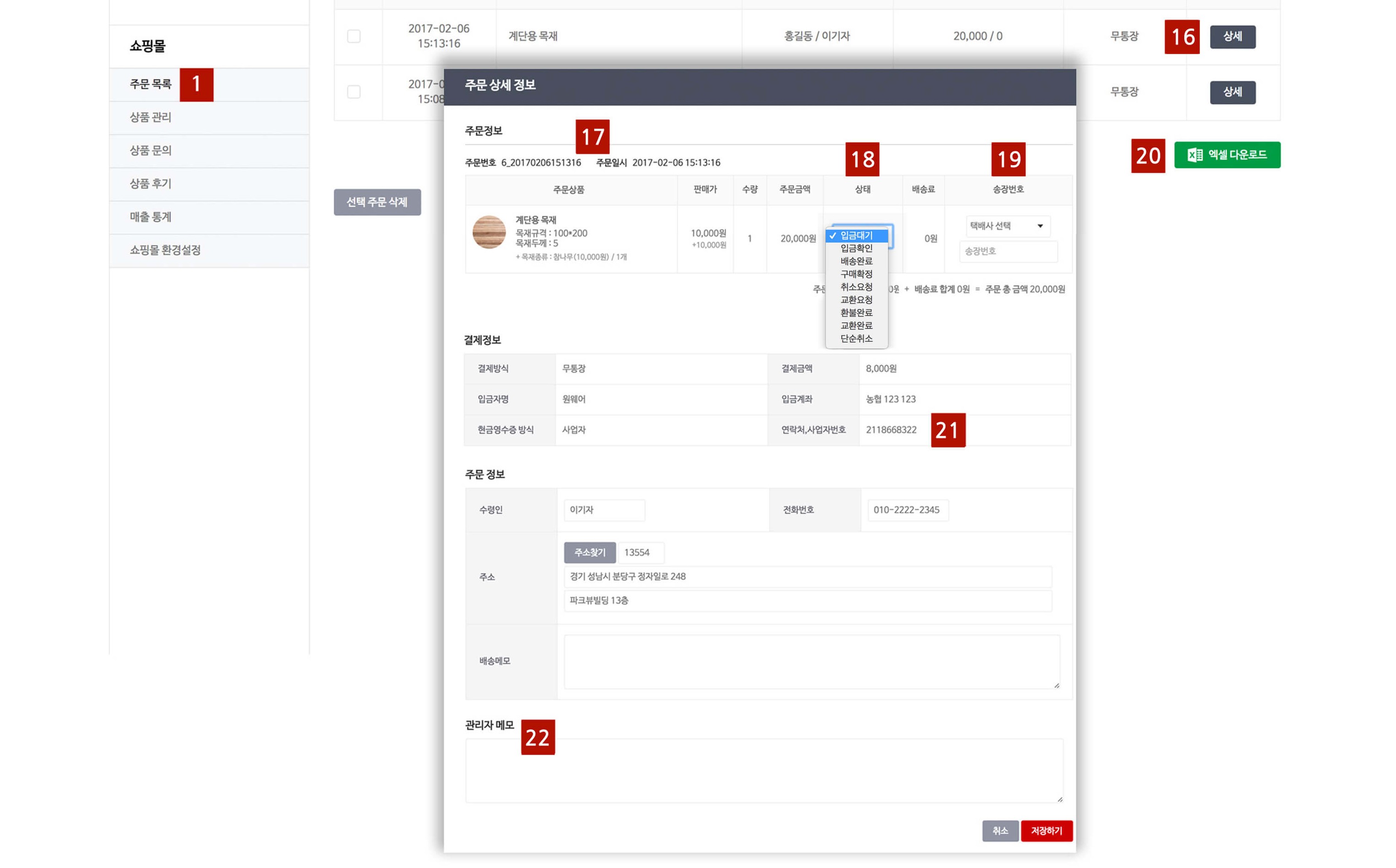This screenshot has width=1396, height=868.
Task: Select 입금확인 status option
Action: click(x=856, y=249)
